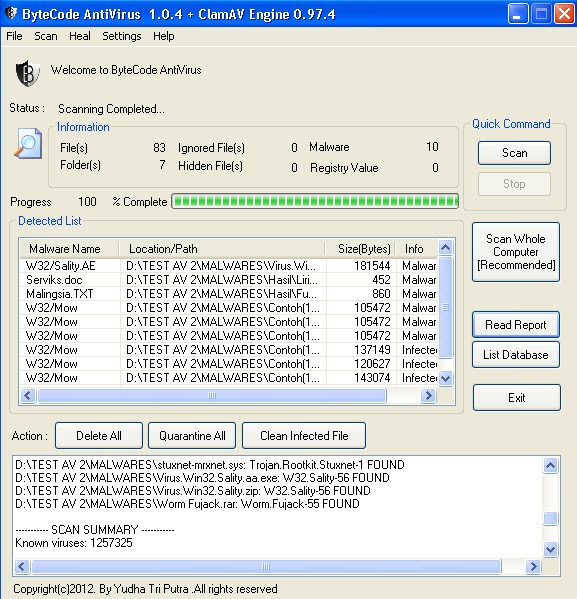Open the File menu
This screenshot has height=599, width=577.
click(14, 36)
